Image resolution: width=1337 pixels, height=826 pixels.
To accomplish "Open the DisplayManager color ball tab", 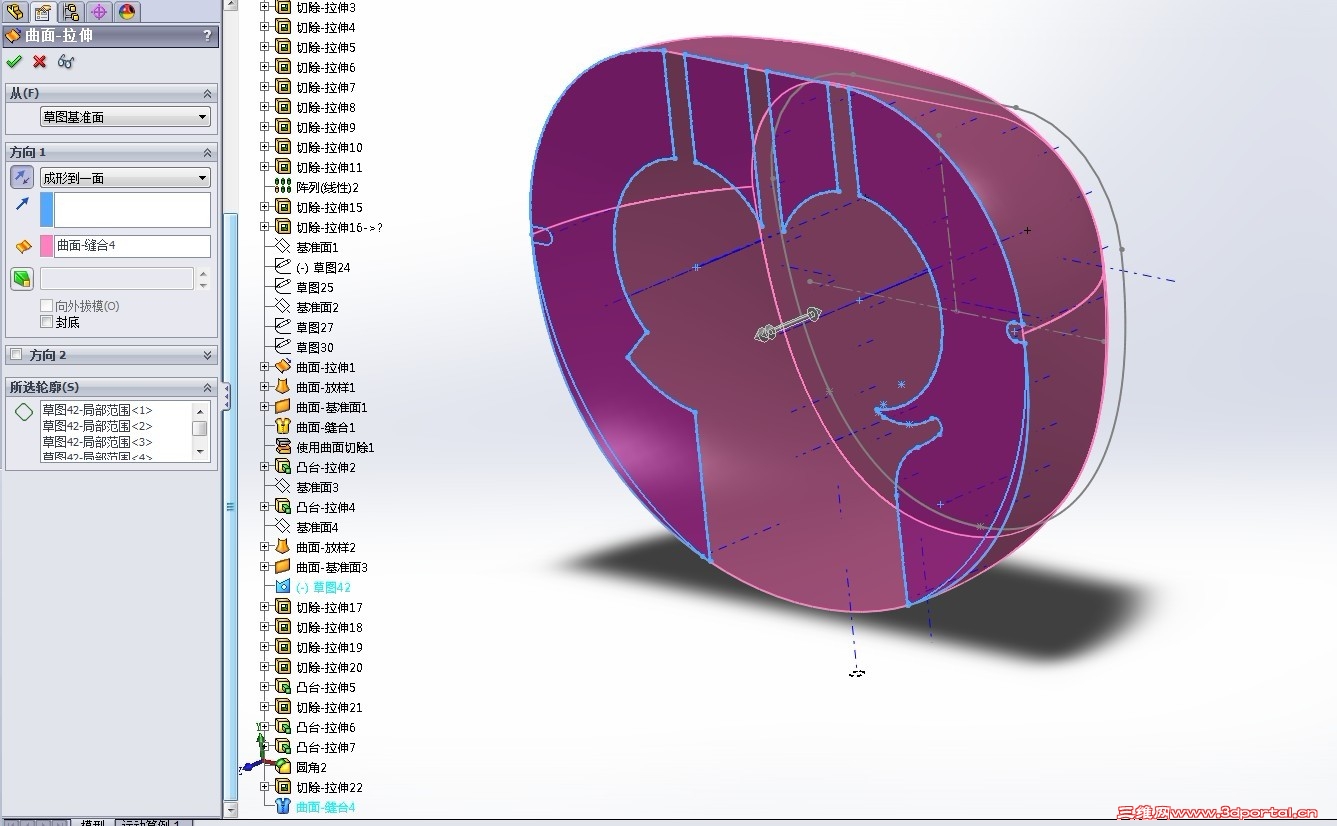I will (127, 11).
